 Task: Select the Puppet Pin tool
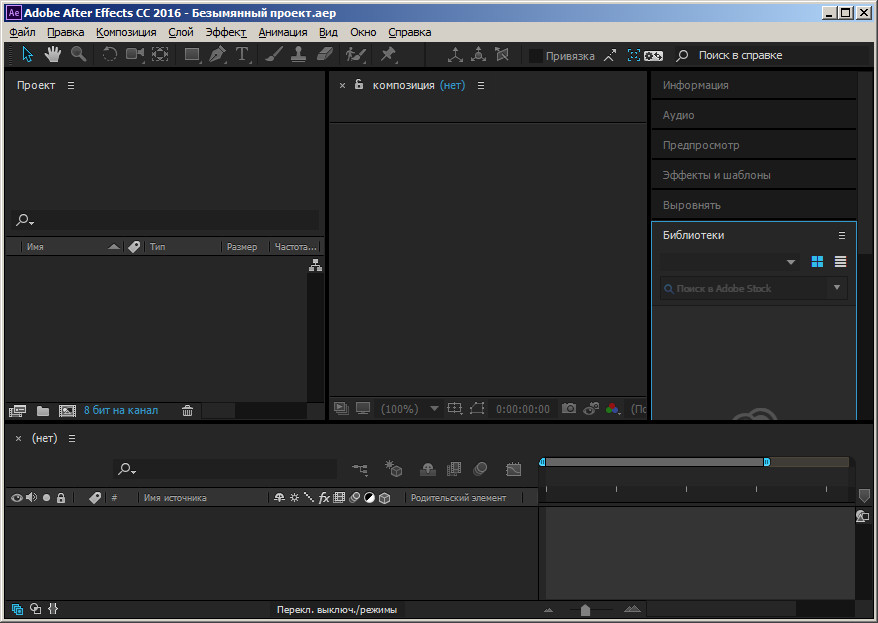coord(388,55)
